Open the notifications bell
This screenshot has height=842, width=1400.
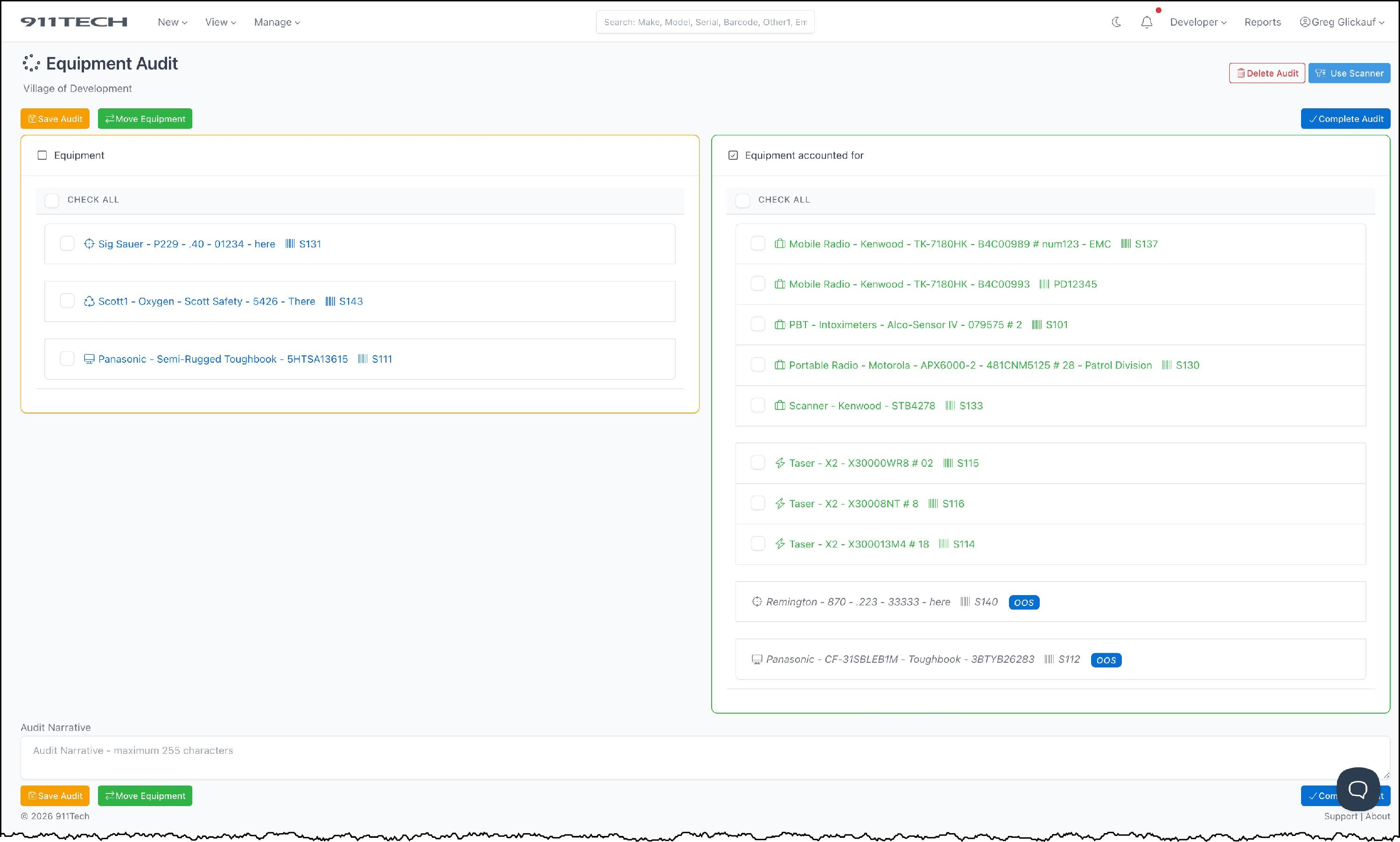(x=1147, y=22)
